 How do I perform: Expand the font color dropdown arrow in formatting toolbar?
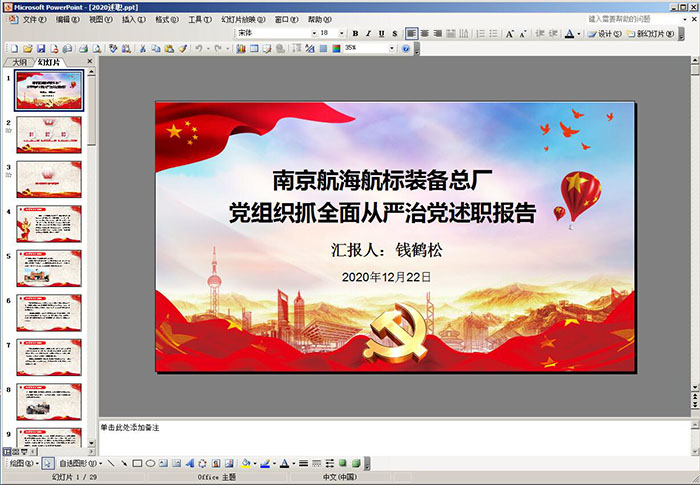click(579, 33)
